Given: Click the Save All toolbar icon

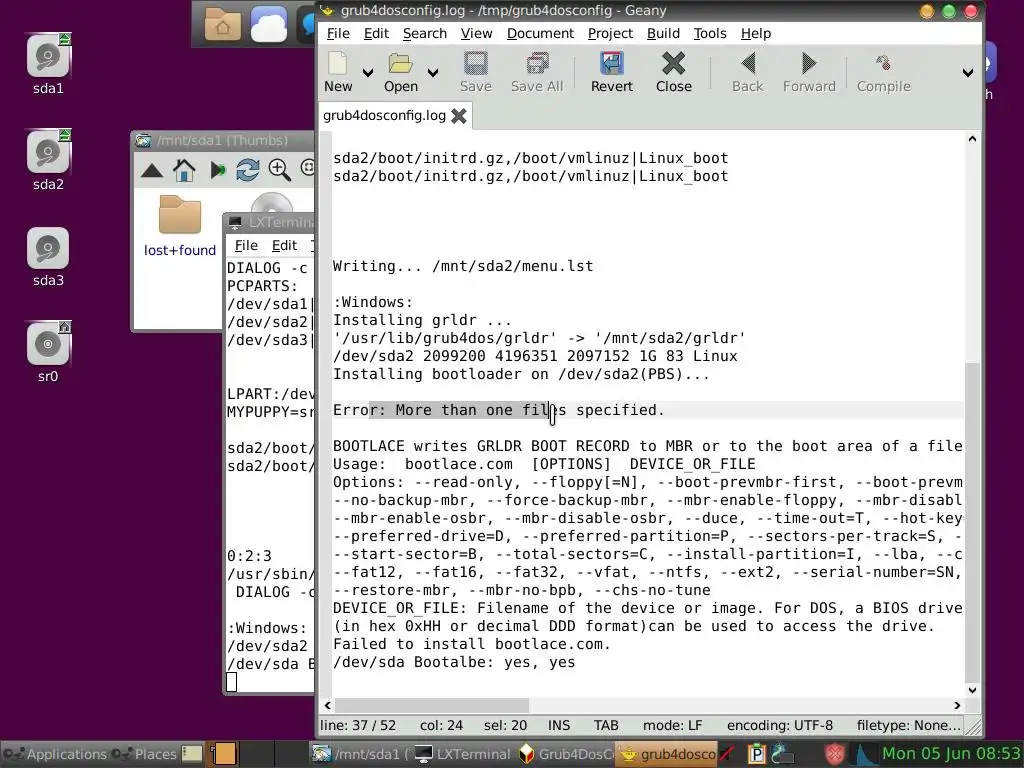Looking at the screenshot, I should click(x=537, y=64).
